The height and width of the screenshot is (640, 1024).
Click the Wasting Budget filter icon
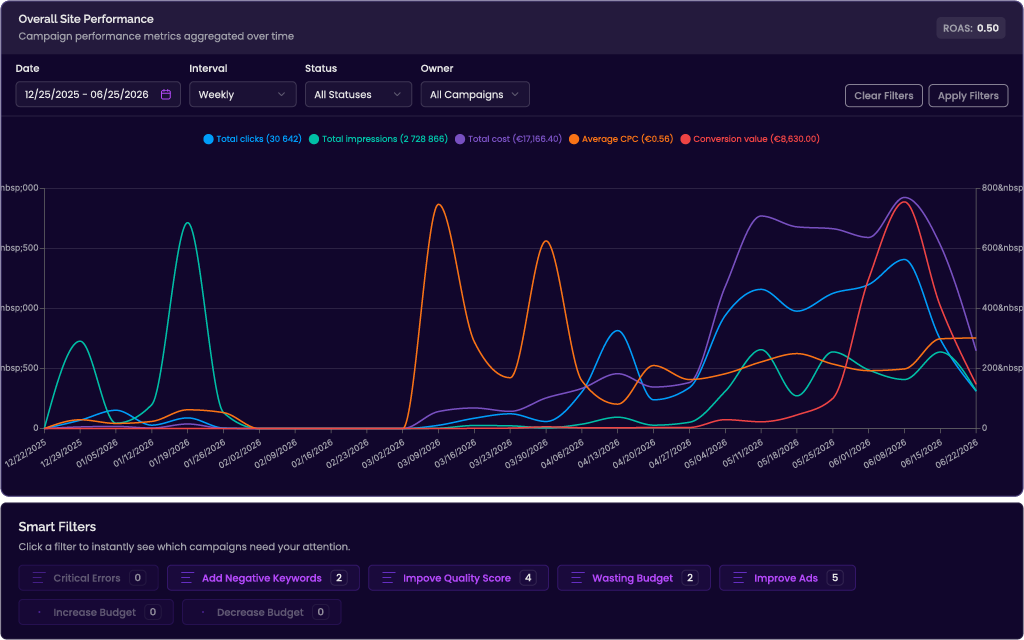pyautogui.click(x=577, y=578)
